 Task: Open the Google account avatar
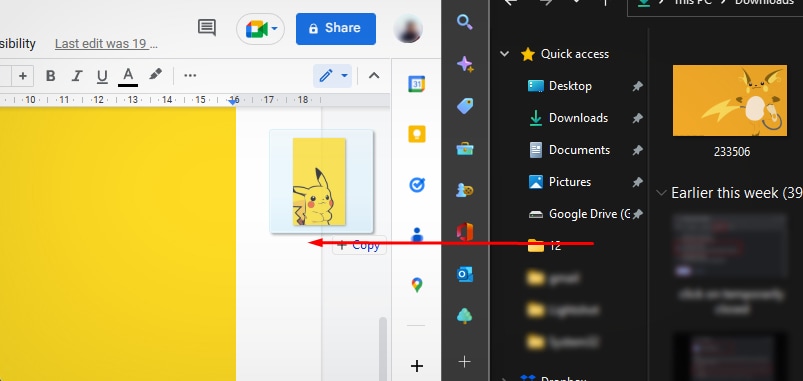coord(408,29)
